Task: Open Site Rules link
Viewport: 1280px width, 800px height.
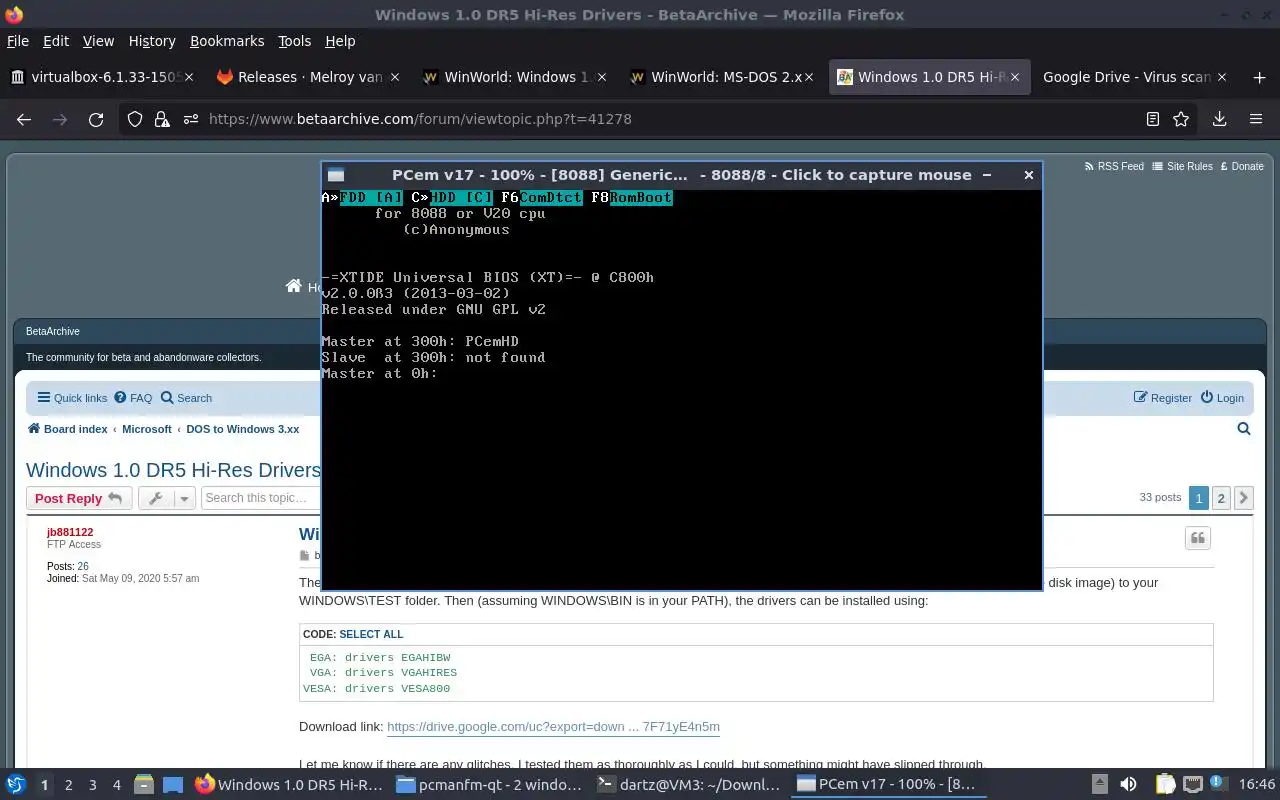Action: coord(1182,166)
